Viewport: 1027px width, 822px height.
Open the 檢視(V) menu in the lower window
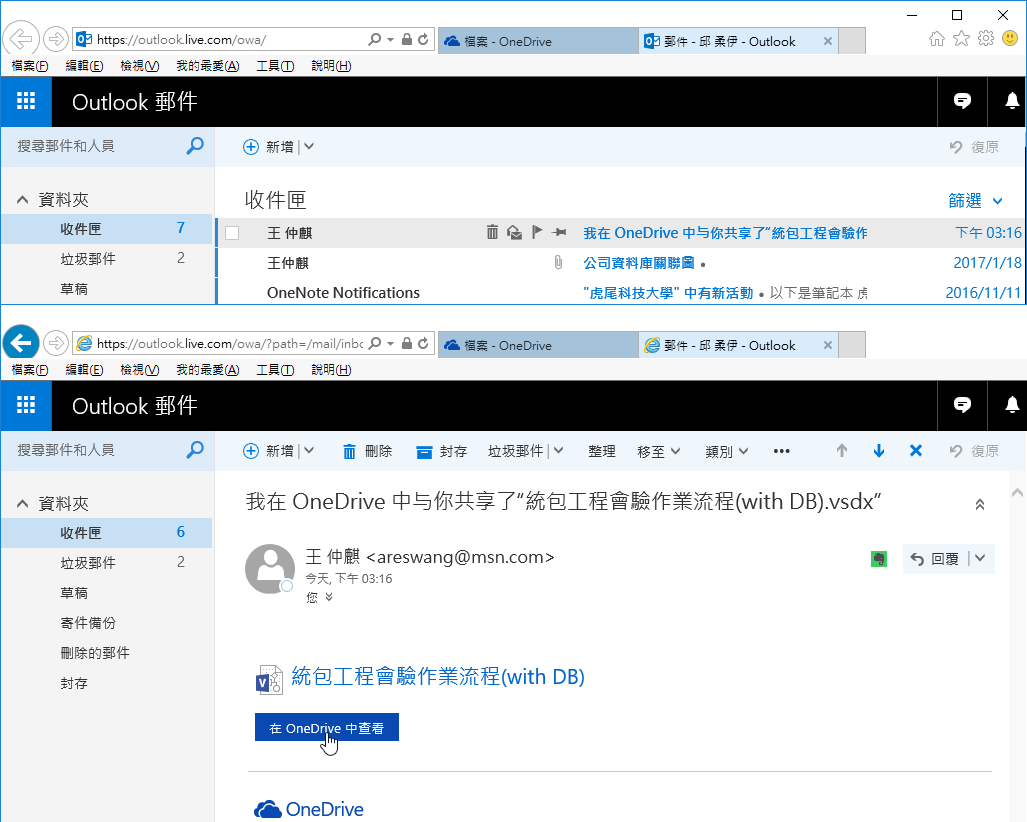[140, 369]
